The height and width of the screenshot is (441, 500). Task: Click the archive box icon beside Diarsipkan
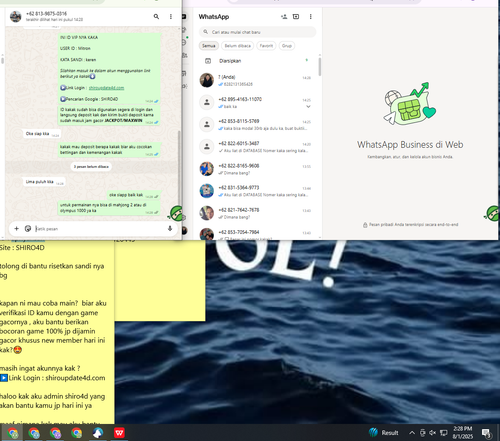208,61
